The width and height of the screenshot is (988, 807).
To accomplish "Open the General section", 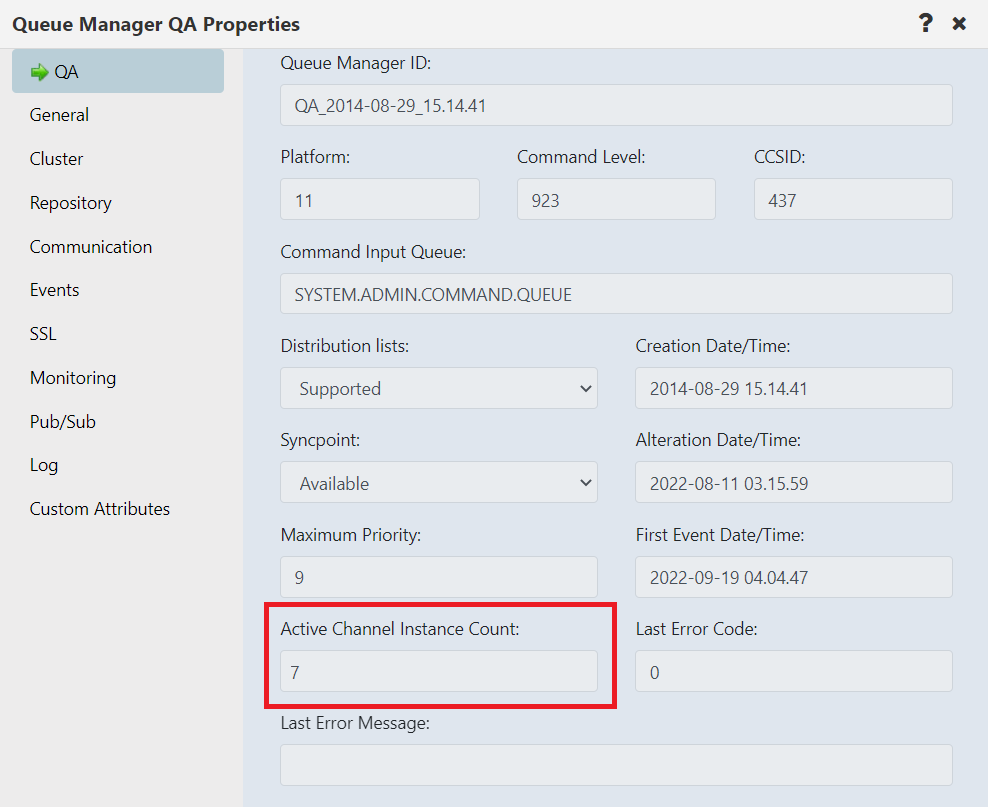I will coord(59,115).
